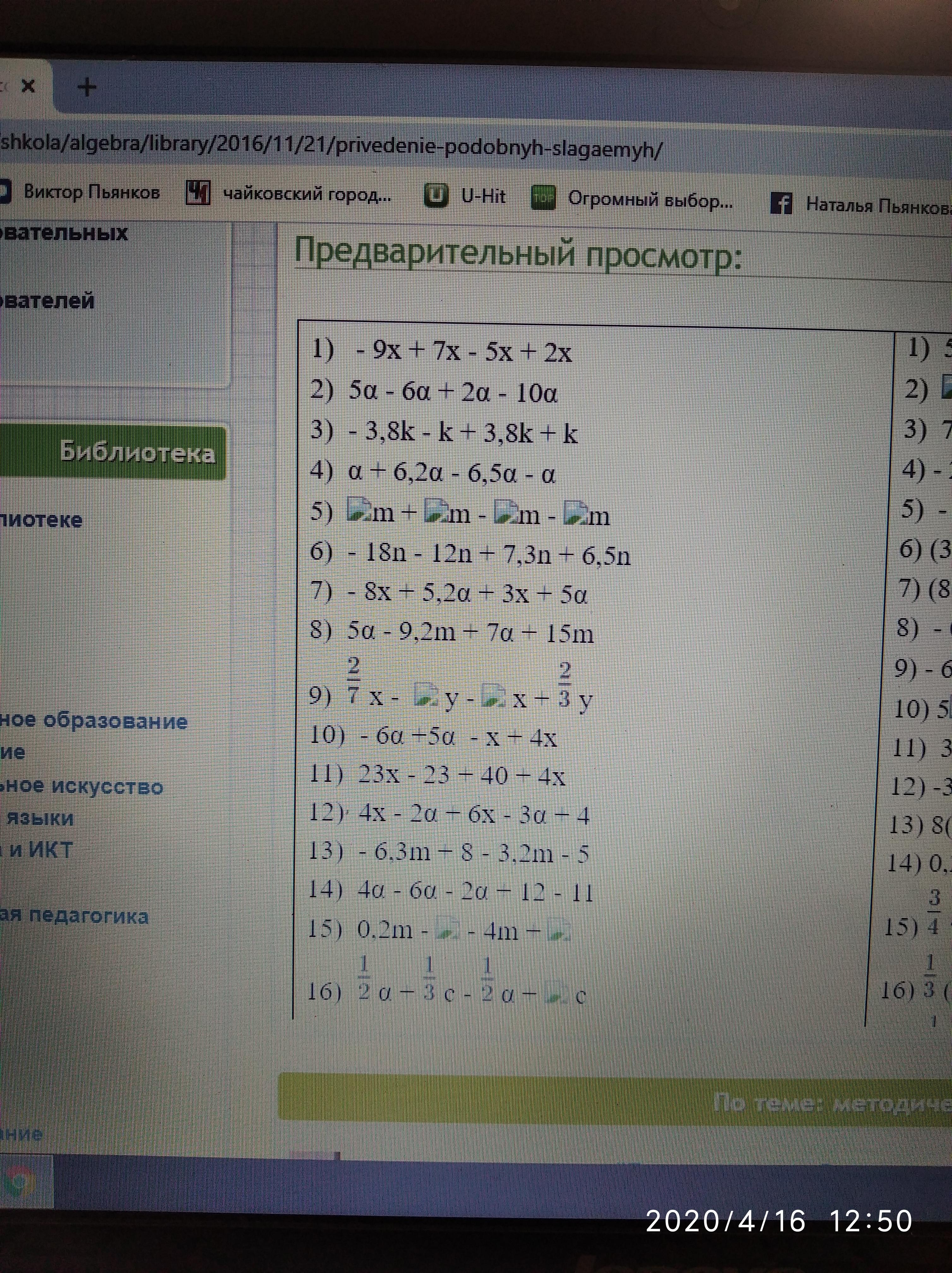Close the current browser tab

[x=27, y=86]
